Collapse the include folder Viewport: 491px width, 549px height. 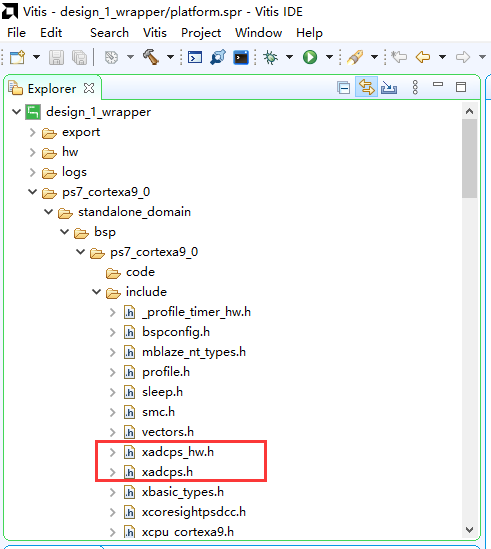pyautogui.click(x=96, y=292)
